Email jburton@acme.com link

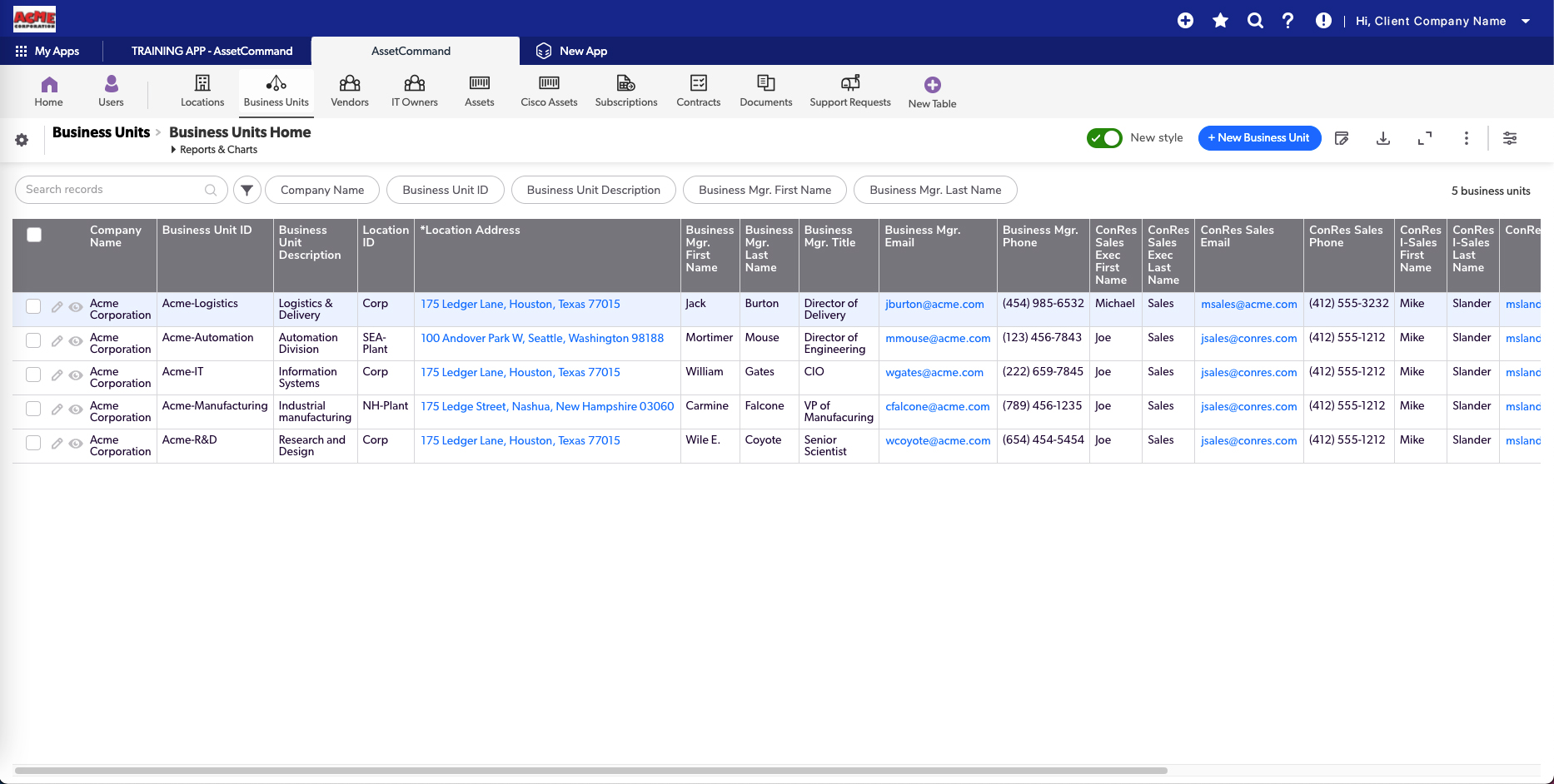934,304
